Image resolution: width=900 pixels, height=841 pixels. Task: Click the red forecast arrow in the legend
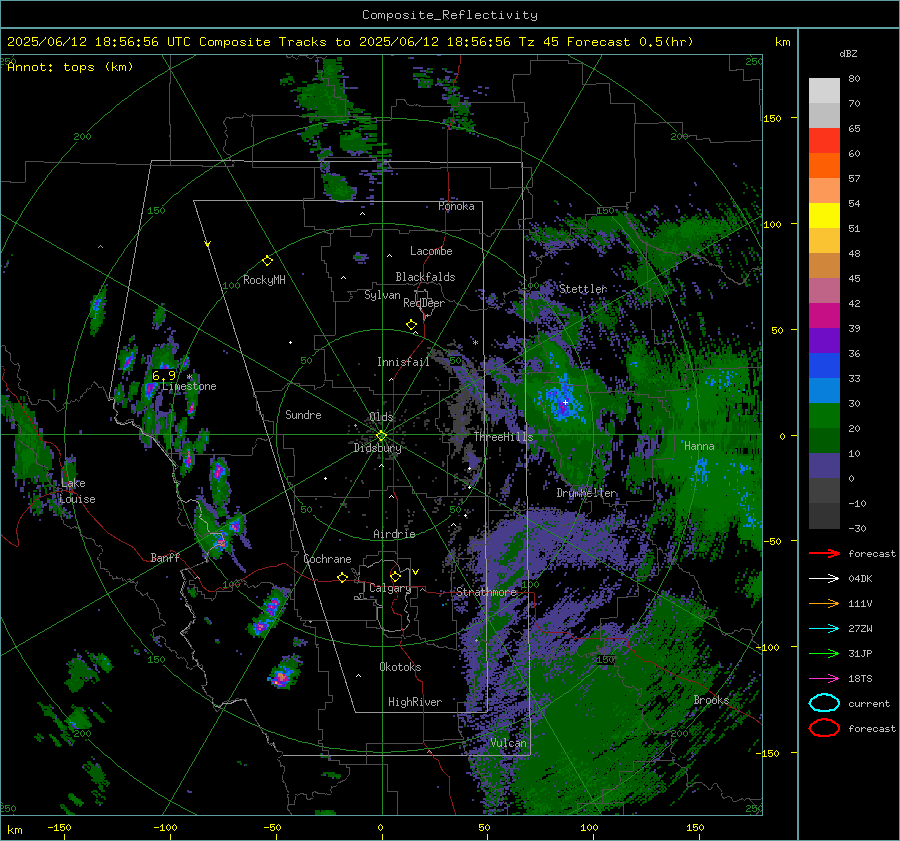click(x=824, y=553)
